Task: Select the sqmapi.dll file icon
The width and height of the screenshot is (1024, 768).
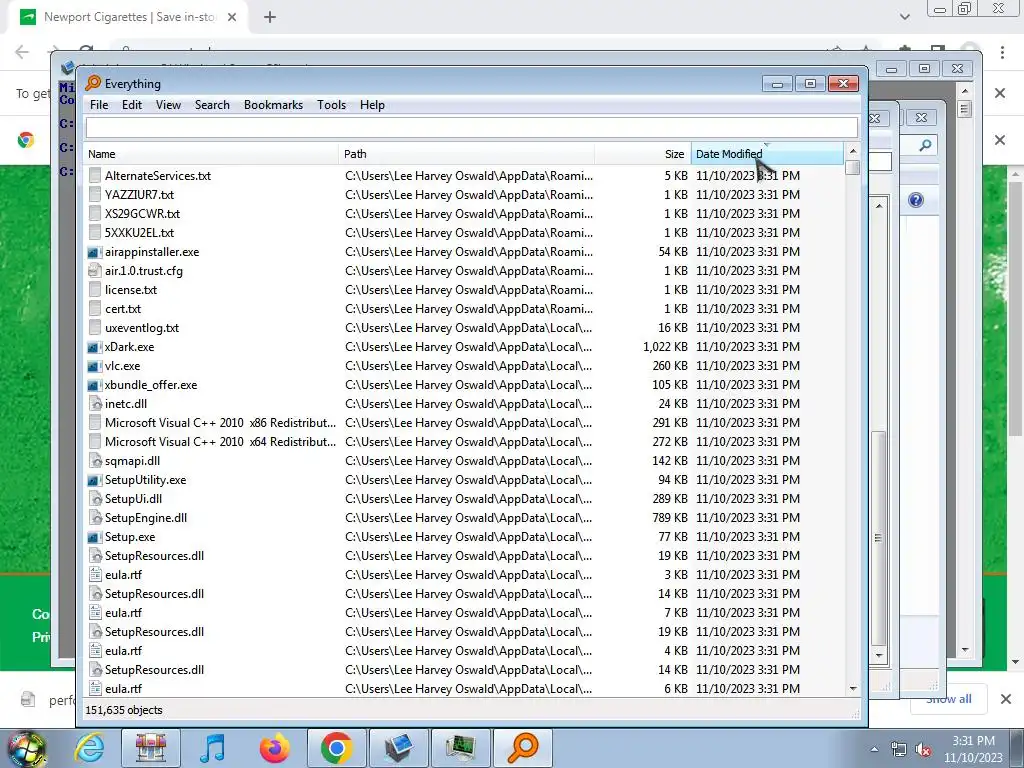Action: [95, 461]
